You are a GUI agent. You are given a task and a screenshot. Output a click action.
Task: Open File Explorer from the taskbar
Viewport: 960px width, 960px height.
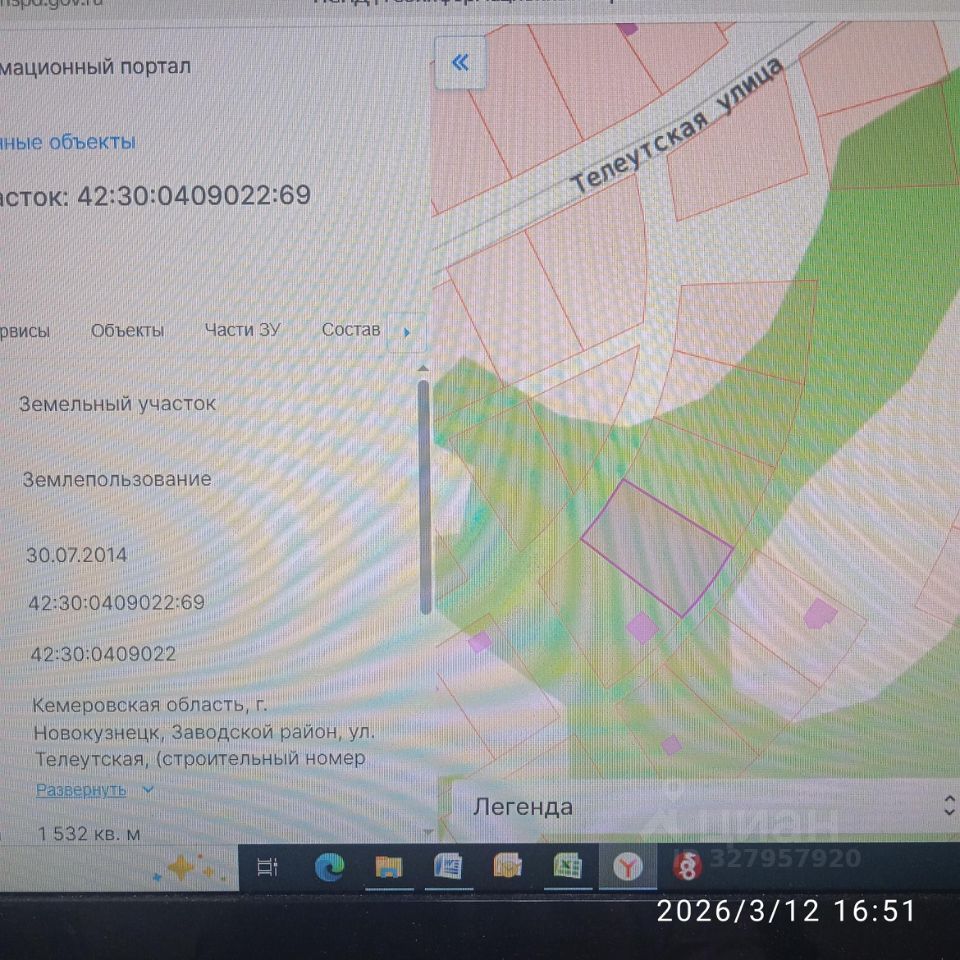pyautogui.click(x=389, y=867)
